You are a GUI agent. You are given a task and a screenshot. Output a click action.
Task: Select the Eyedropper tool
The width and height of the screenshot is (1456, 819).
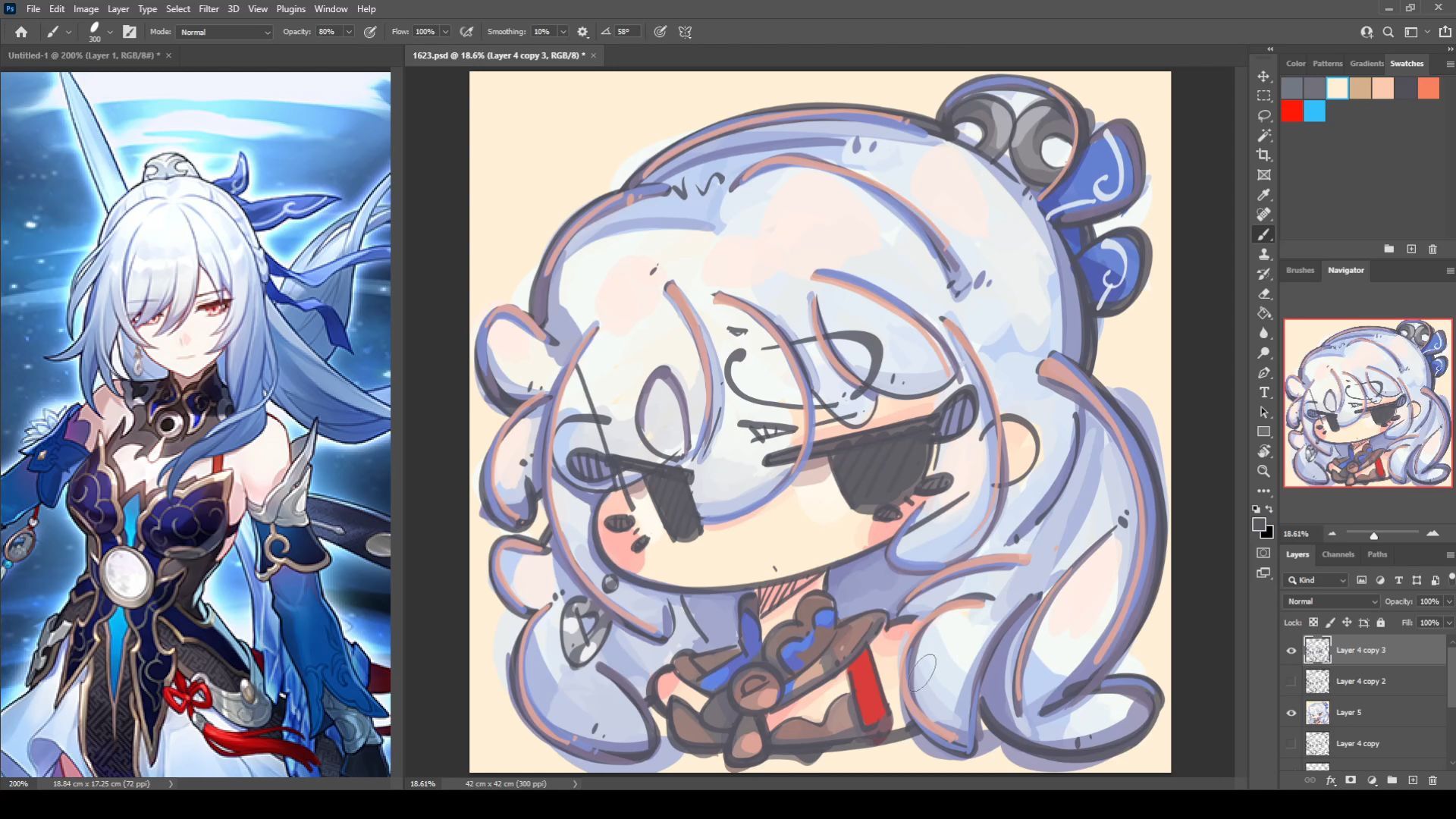point(1263,195)
